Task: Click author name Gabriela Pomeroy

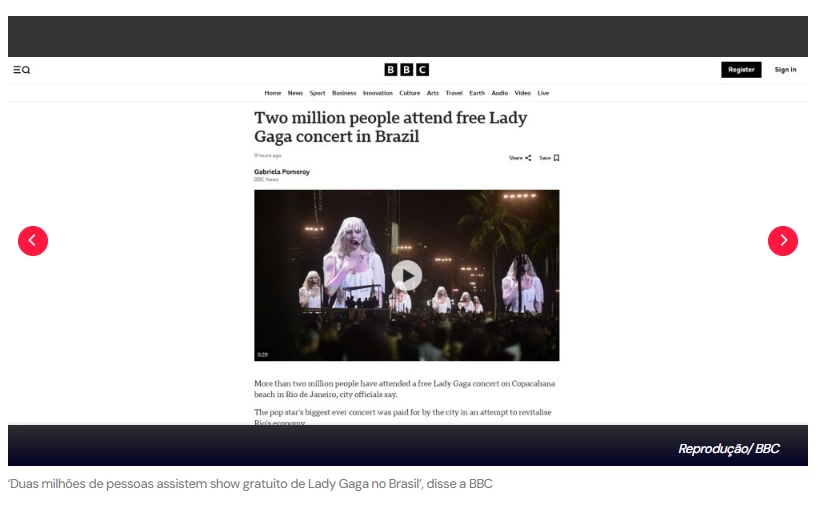Action: [282, 172]
